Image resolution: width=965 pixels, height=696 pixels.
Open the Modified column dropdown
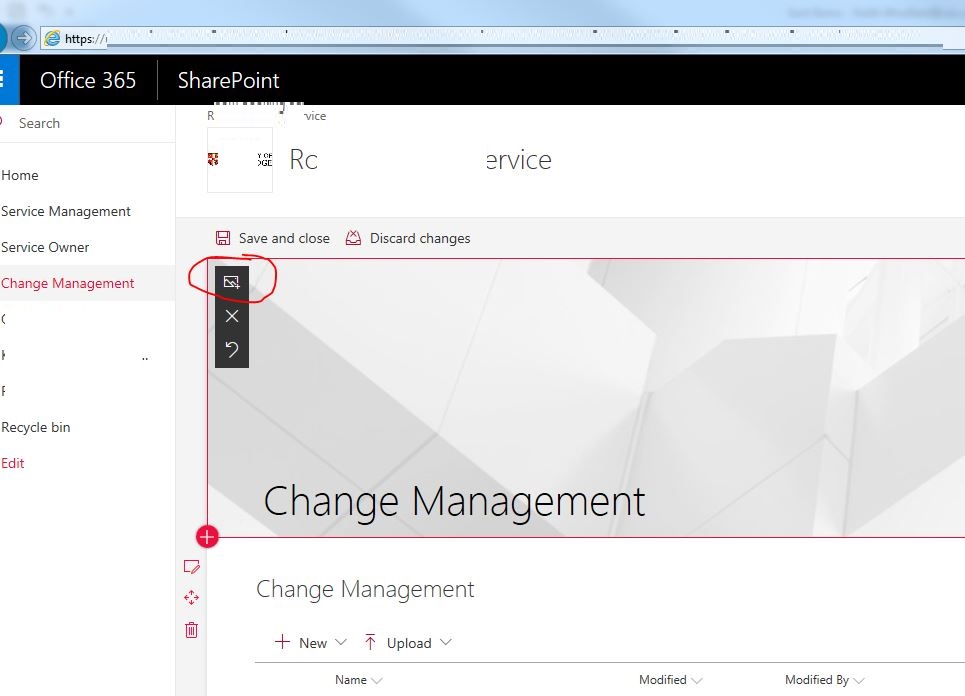697,681
